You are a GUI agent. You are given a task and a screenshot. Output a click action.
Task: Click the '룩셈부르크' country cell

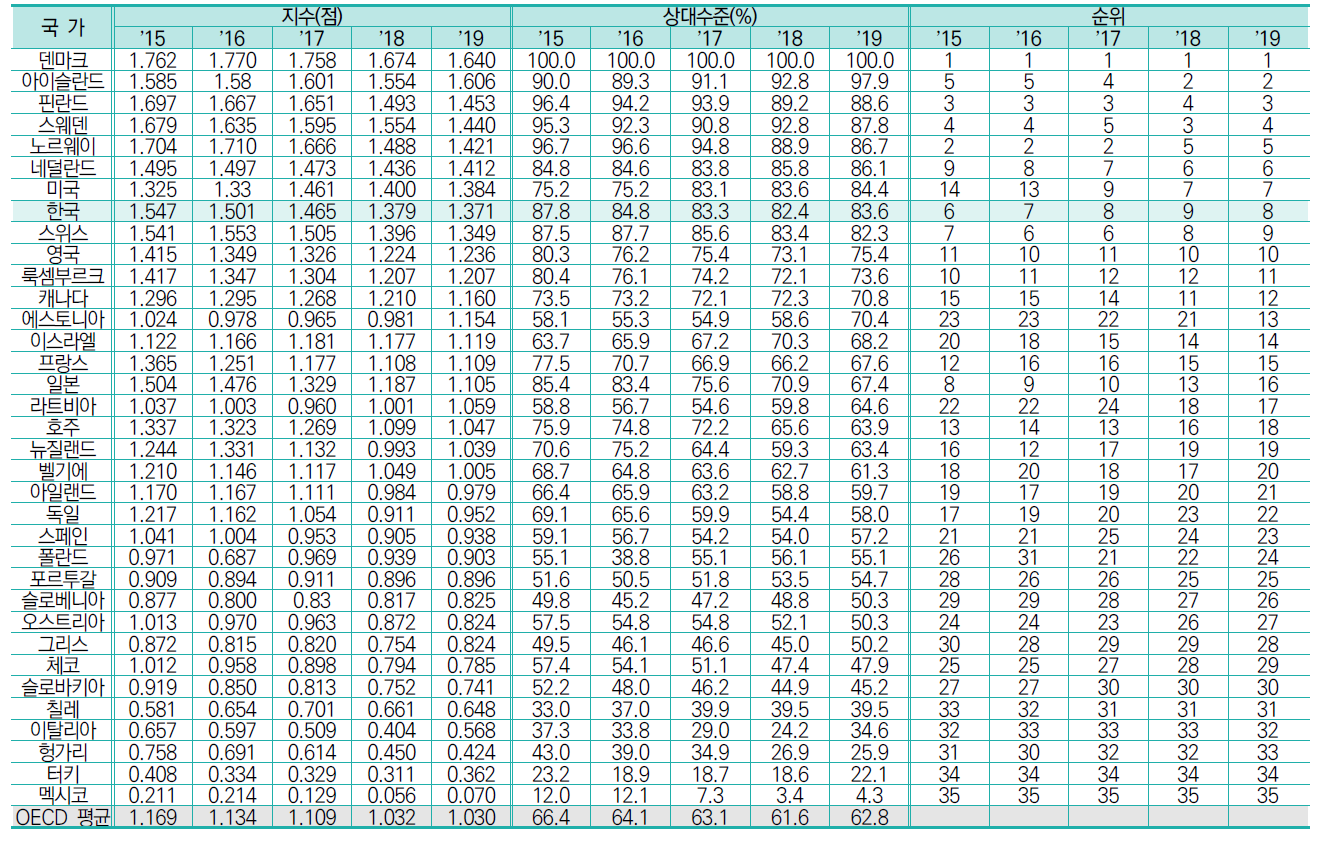[63, 276]
